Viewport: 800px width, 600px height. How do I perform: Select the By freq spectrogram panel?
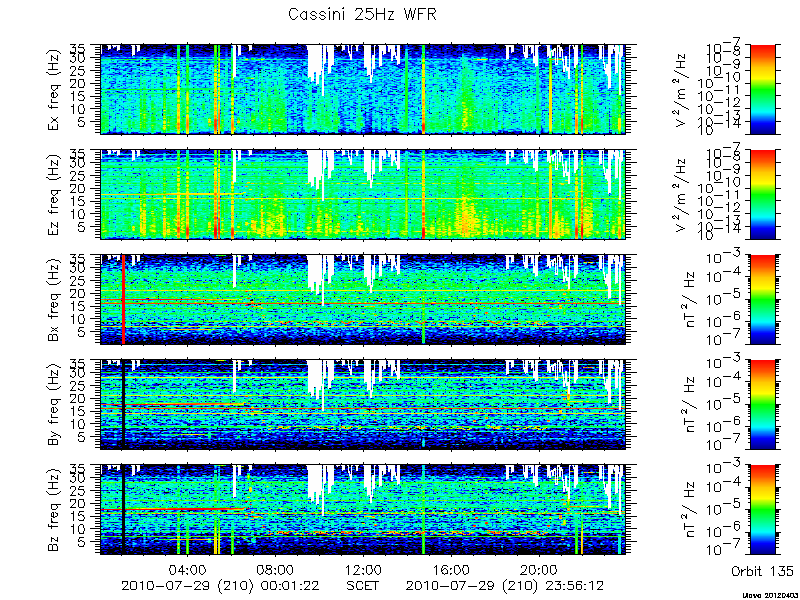click(363, 405)
